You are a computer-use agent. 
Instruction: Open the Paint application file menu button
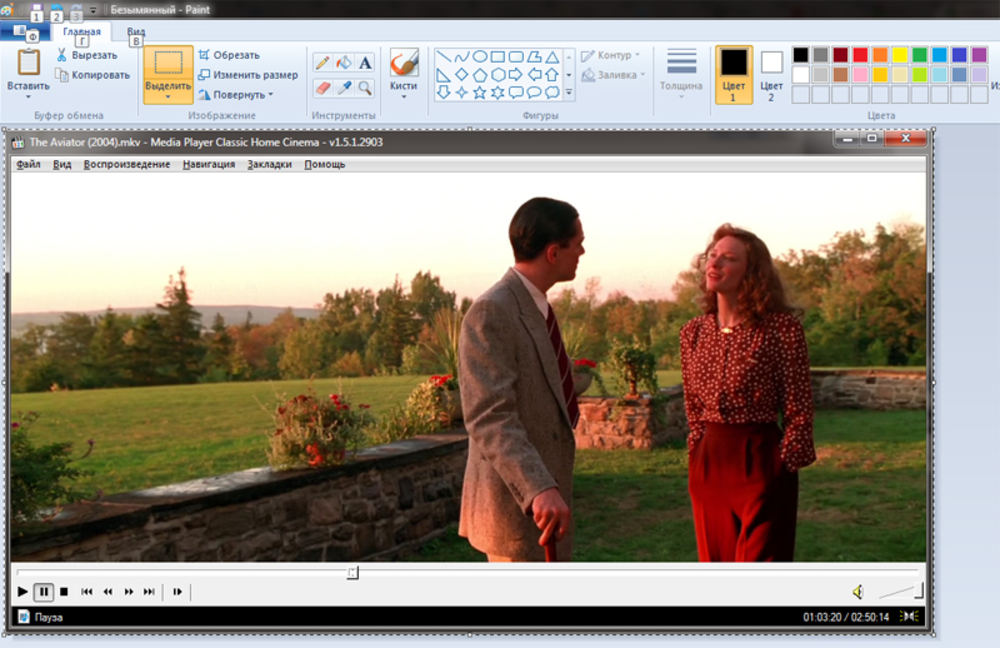point(25,31)
